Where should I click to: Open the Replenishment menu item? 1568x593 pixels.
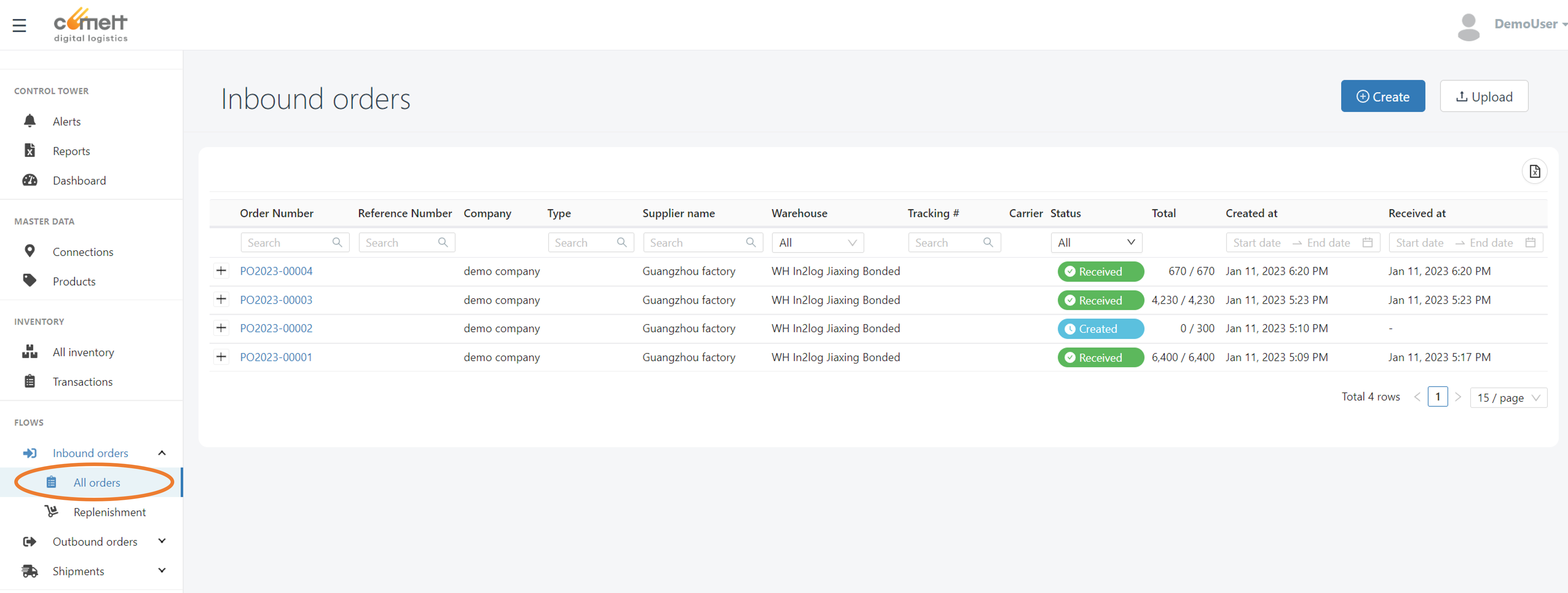pos(109,512)
